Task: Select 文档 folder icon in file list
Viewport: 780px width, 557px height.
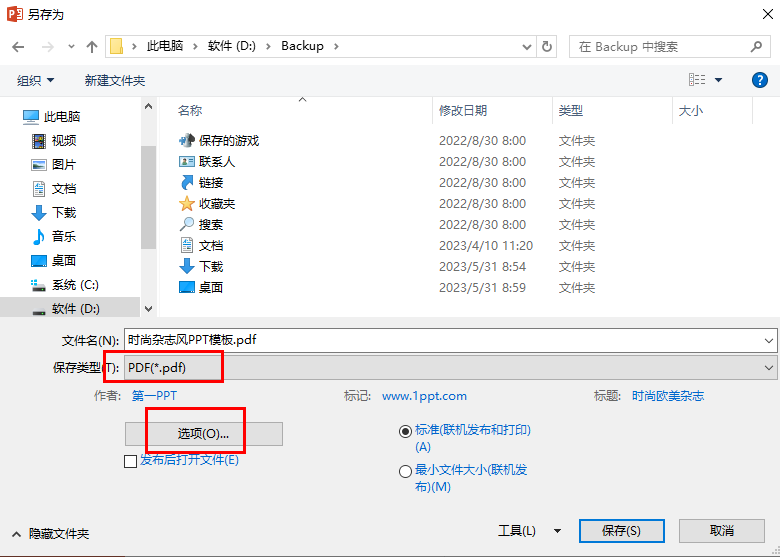Action: [187, 245]
